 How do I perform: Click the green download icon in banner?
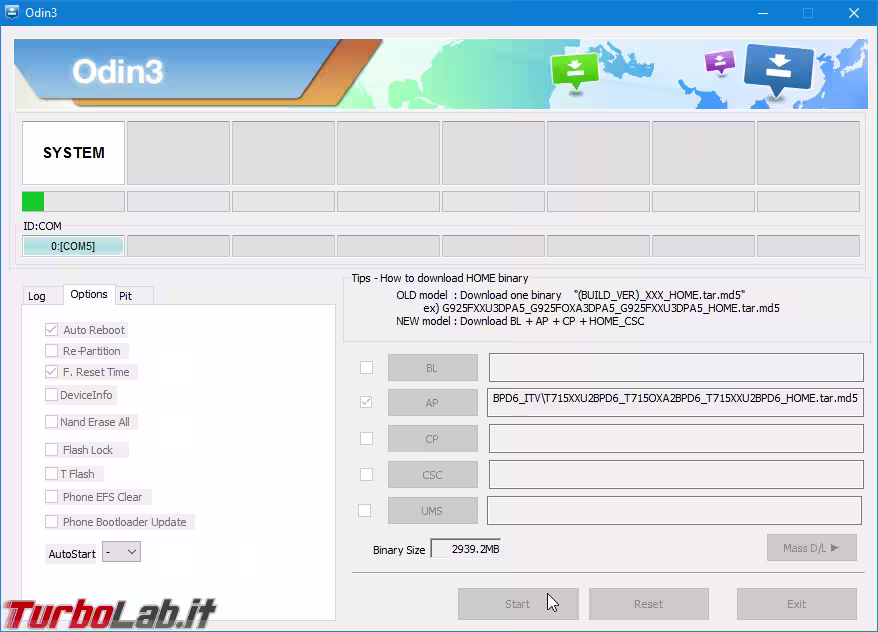pyautogui.click(x=575, y=71)
